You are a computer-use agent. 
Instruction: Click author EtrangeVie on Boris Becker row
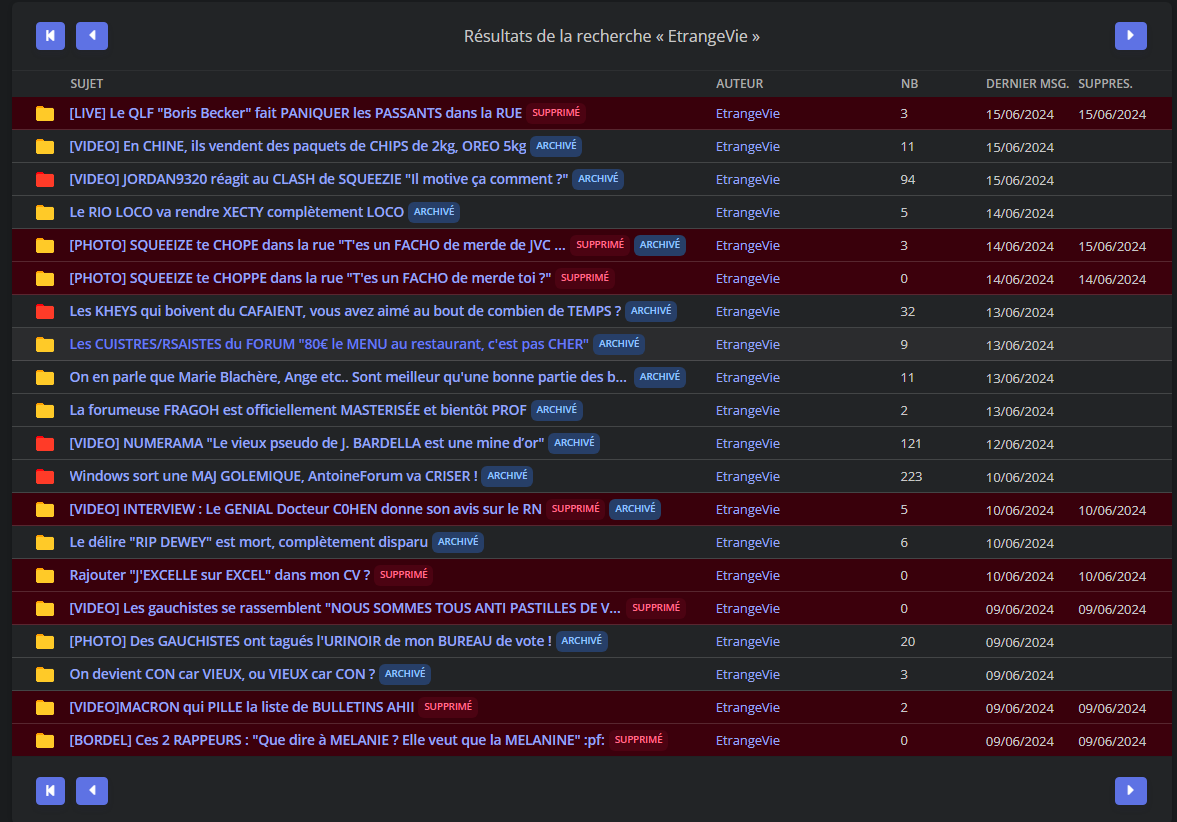click(x=748, y=114)
